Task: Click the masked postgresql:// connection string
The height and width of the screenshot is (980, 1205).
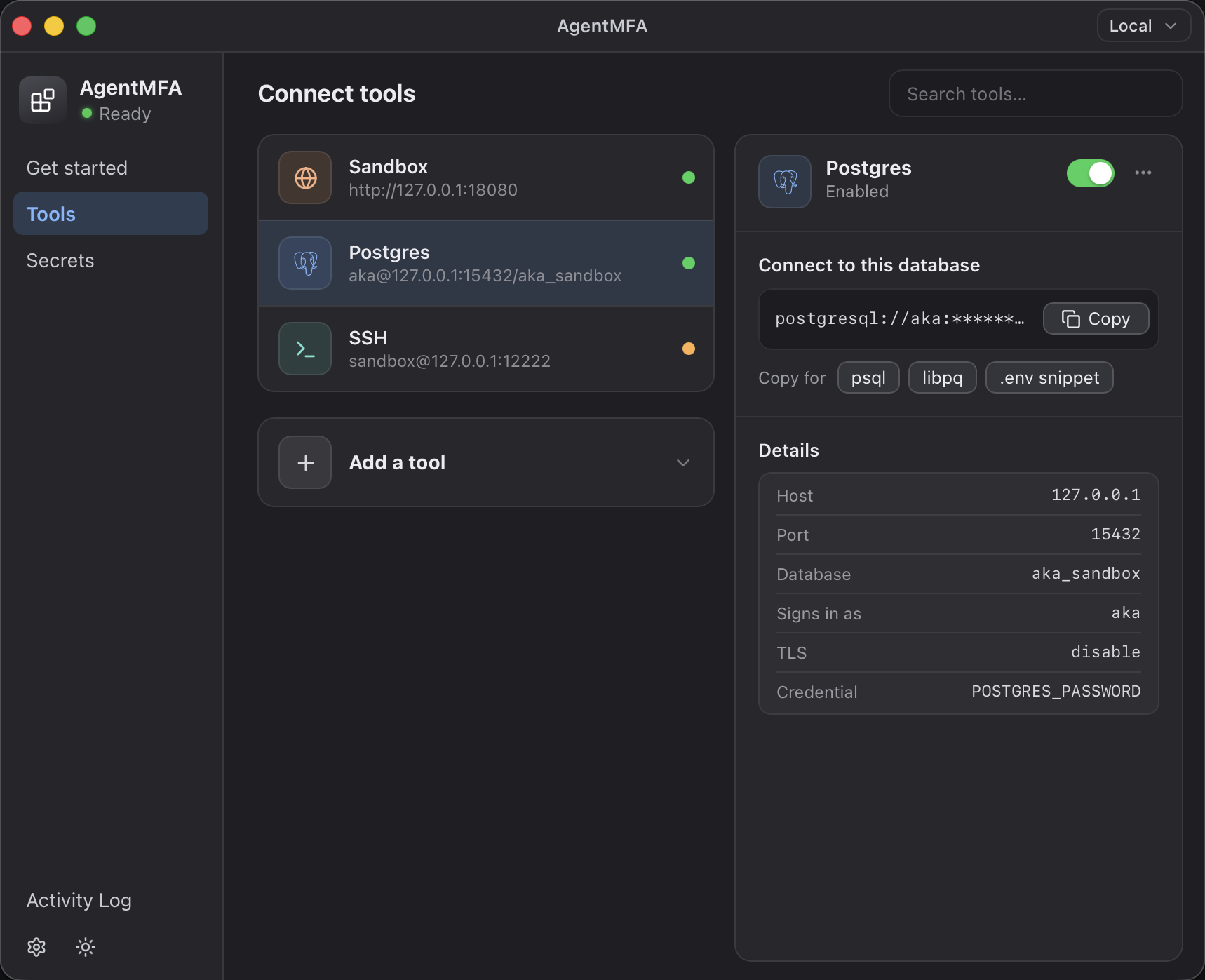Action: pos(900,318)
